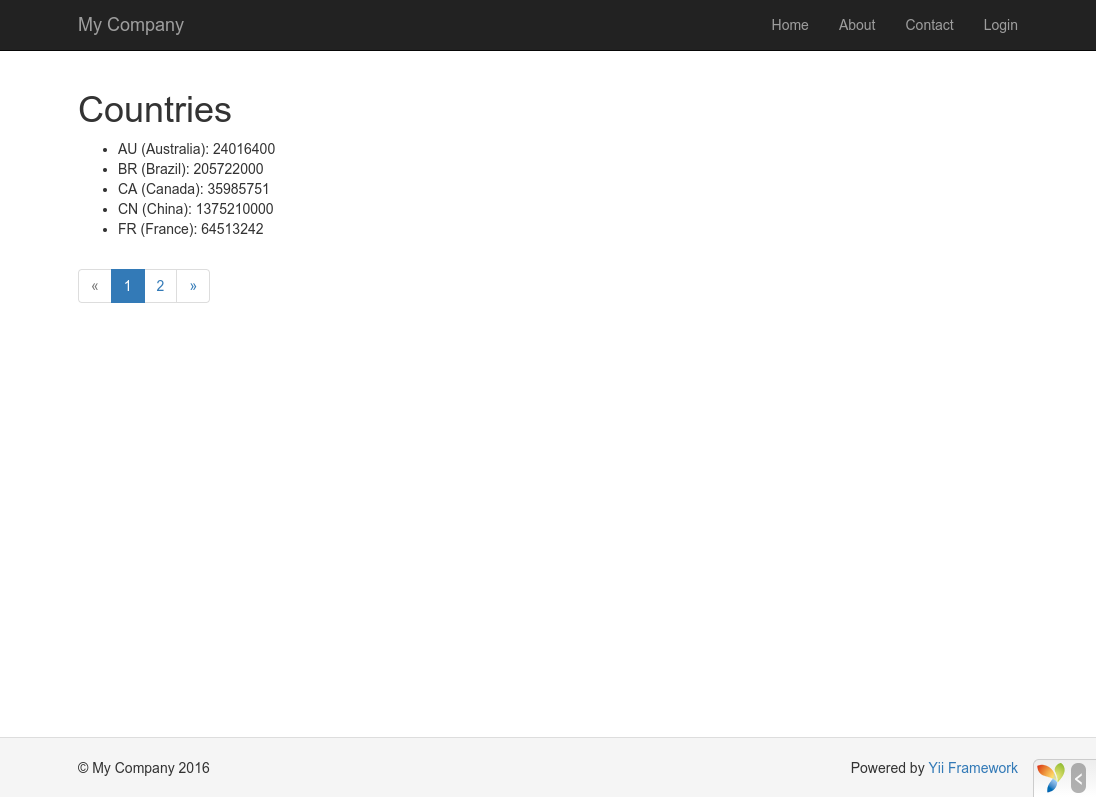Click the Login link
The width and height of the screenshot is (1096, 797).
point(1000,25)
